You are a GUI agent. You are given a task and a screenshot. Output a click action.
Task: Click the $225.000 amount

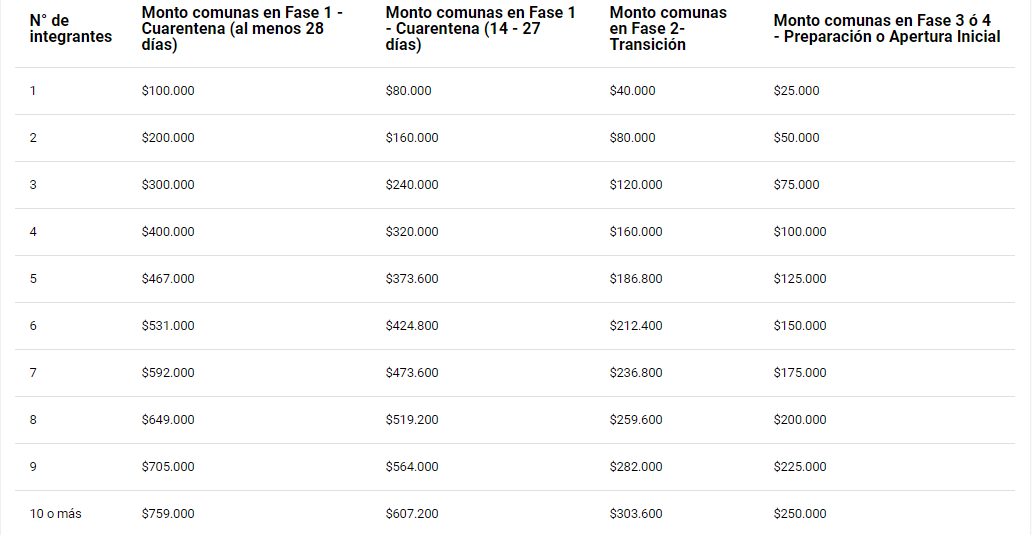(800, 467)
